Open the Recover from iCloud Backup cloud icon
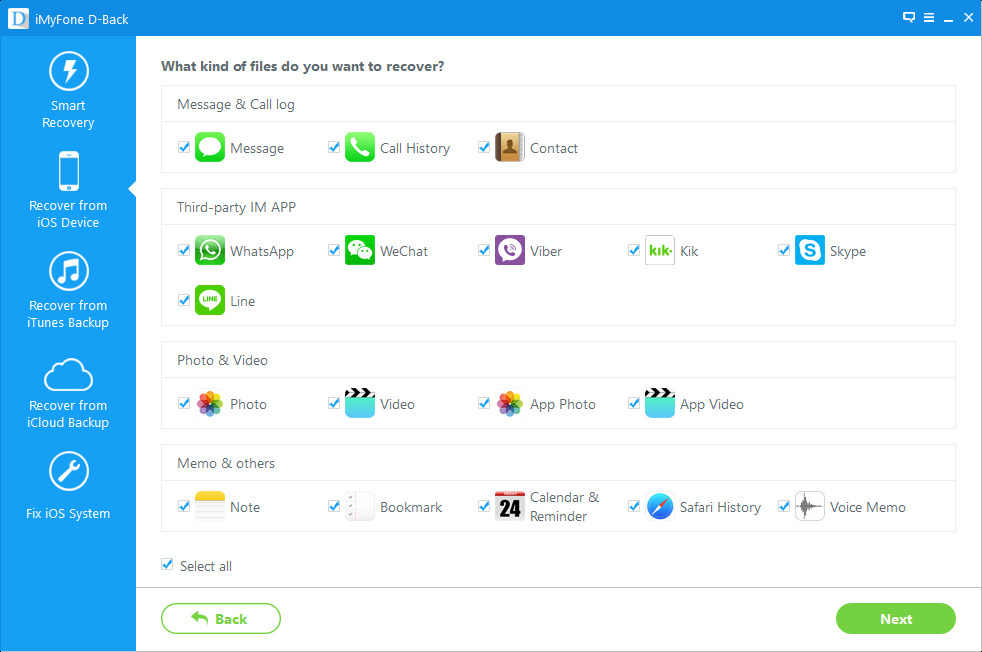The height and width of the screenshot is (652, 982). pyautogui.click(x=69, y=374)
